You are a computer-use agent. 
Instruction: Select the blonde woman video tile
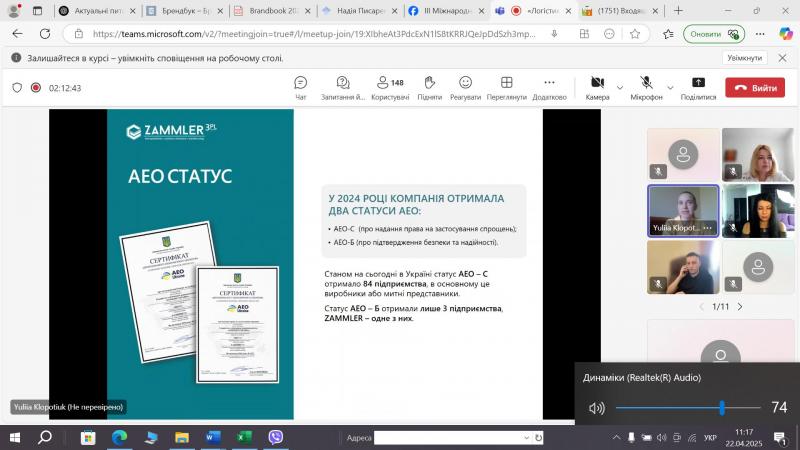click(758, 155)
